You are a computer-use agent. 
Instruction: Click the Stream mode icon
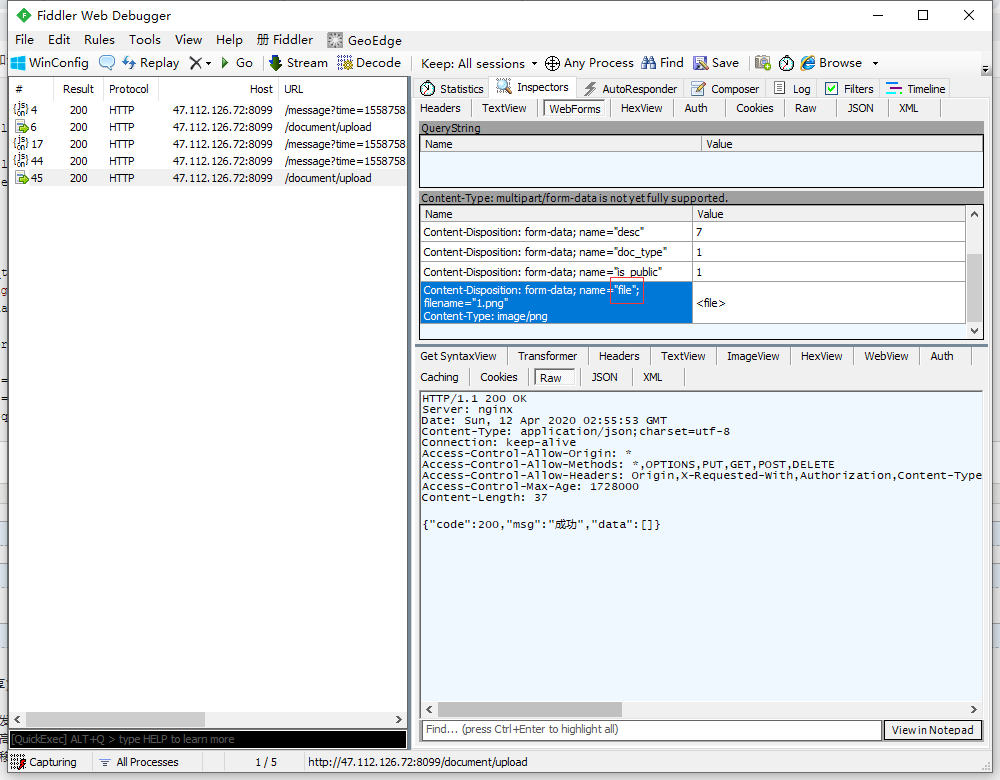(x=275, y=63)
